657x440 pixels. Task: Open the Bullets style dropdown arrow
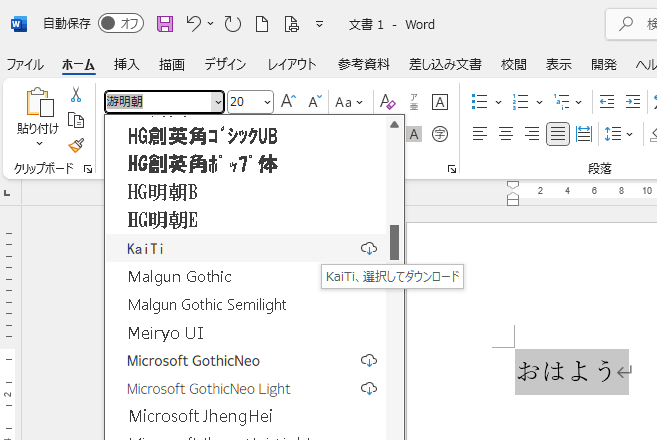pos(498,102)
